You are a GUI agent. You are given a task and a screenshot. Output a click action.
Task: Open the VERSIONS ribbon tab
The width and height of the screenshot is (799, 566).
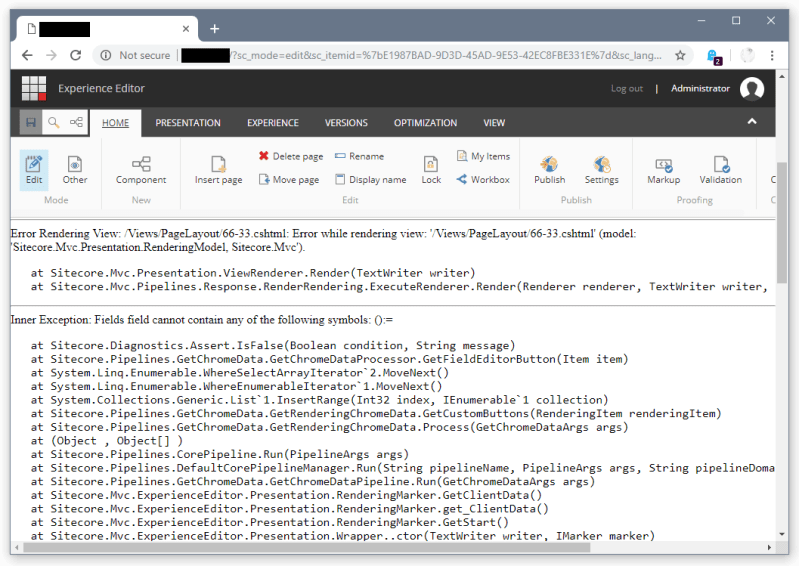(x=347, y=123)
